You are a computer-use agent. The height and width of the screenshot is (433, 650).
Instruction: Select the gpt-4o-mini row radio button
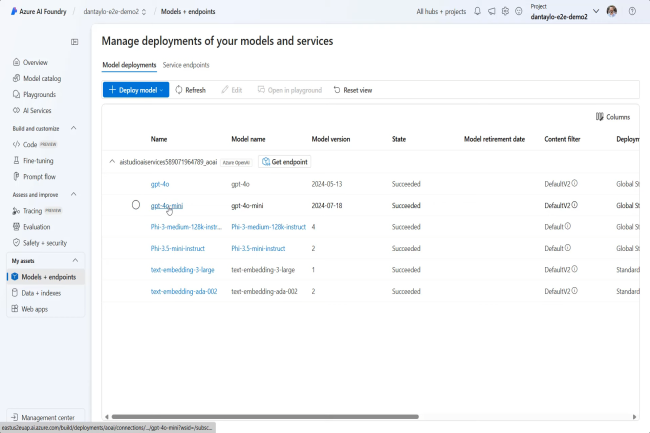point(136,205)
